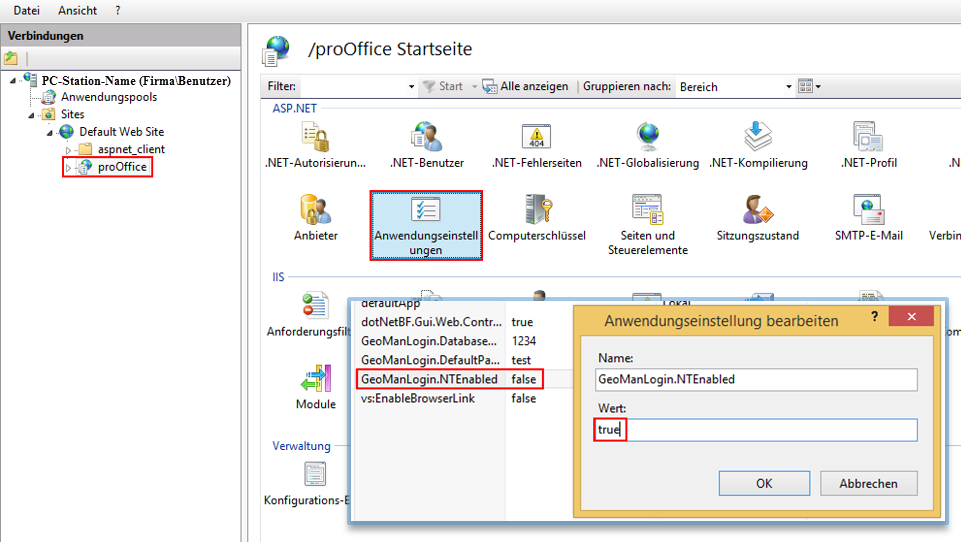Open the Anbieter icon

click(x=315, y=212)
